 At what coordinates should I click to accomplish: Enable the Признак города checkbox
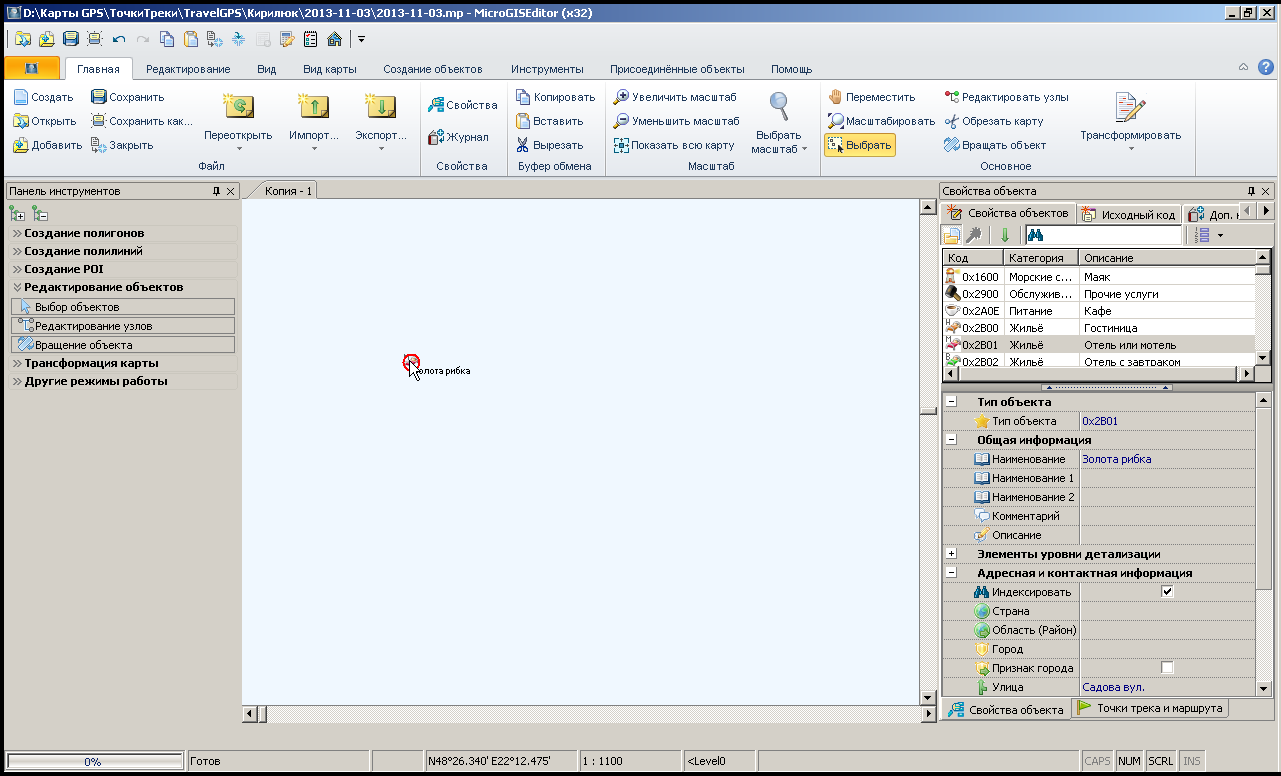1167,668
